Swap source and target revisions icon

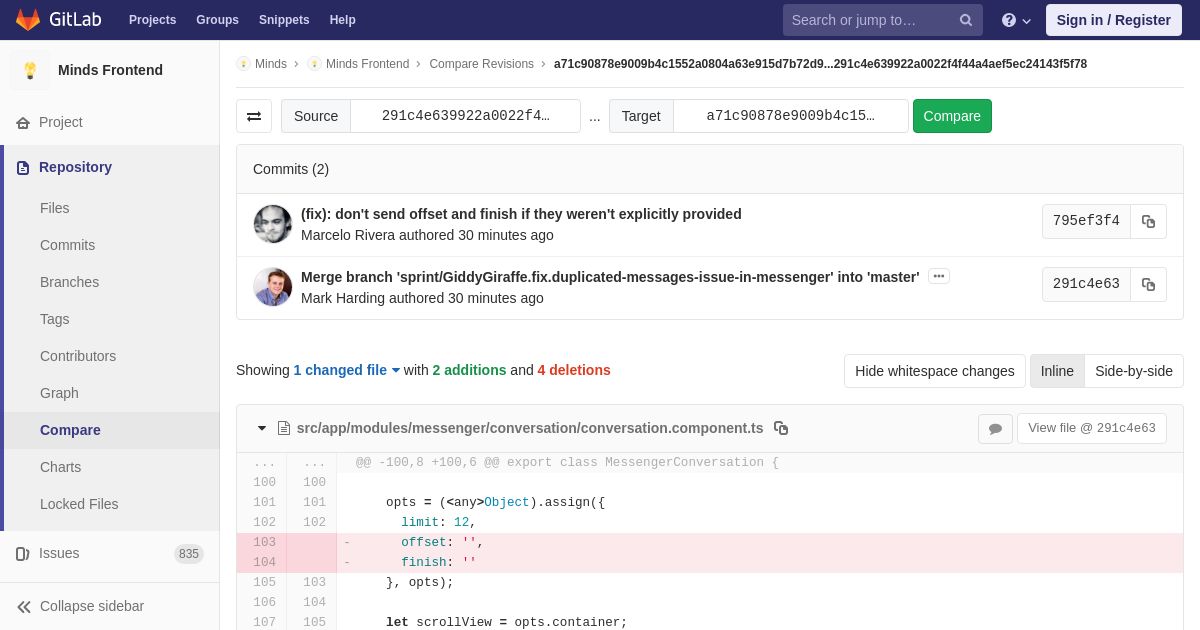tap(254, 116)
